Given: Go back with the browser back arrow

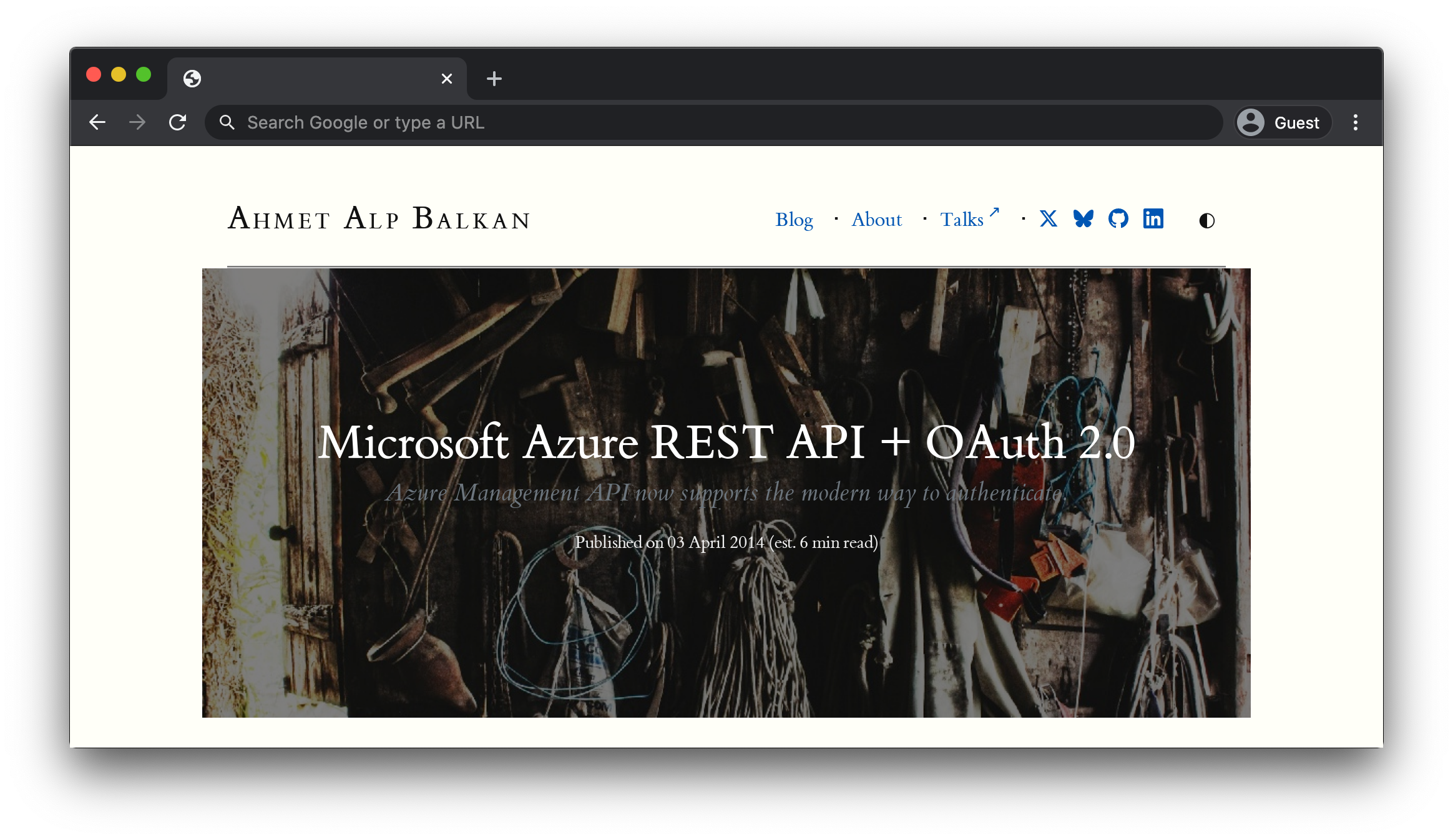Looking at the screenshot, I should point(97,122).
